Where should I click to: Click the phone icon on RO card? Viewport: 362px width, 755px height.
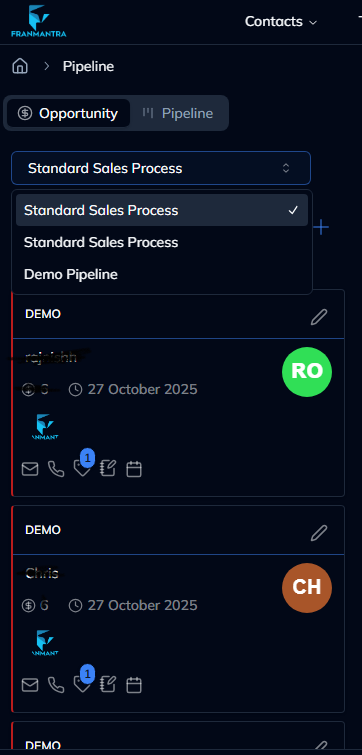click(56, 469)
